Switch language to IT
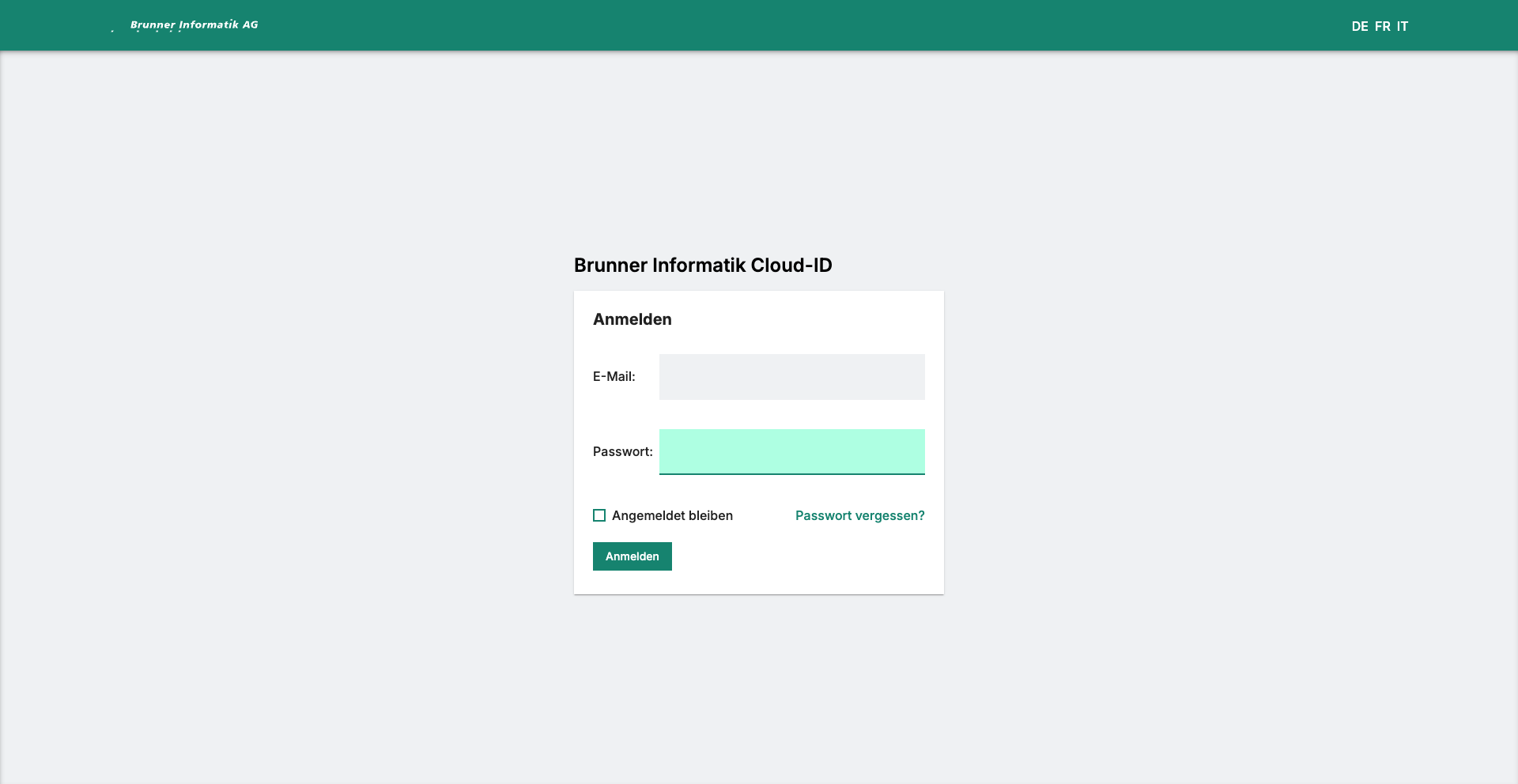 [1402, 26]
